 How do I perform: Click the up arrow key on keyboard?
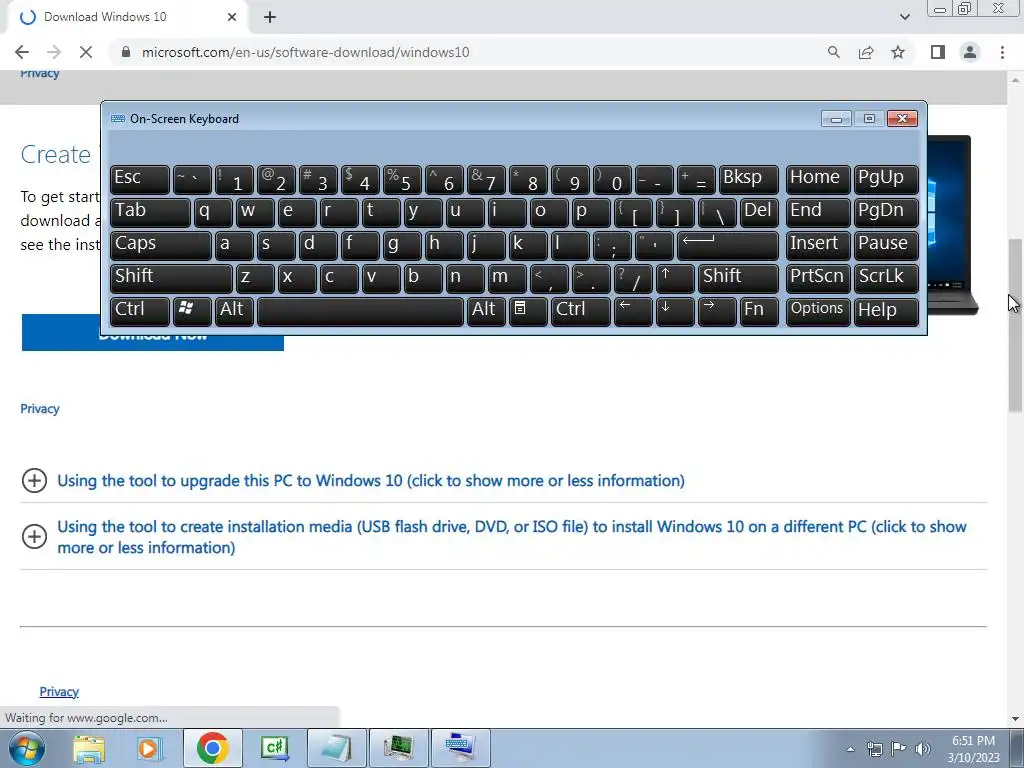675,279
